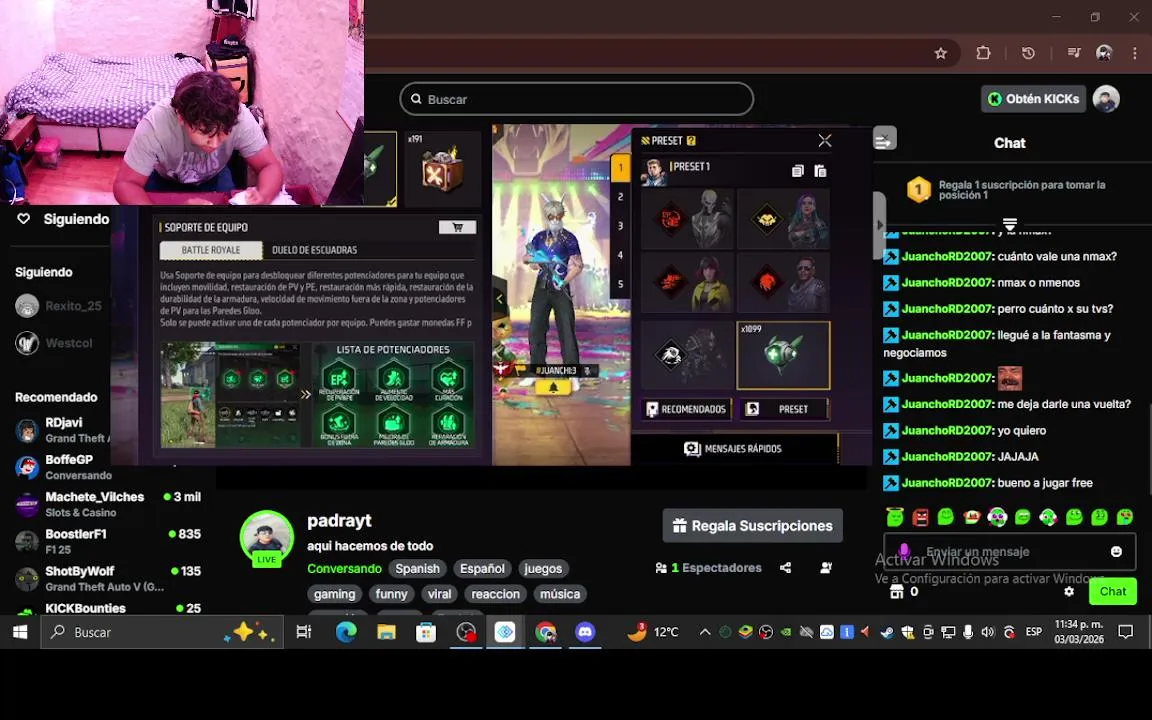The height and width of the screenshot is (720, 1152).
Task: Open BoostlerF1 recommended channel
Action: click(x=108, y=541)
